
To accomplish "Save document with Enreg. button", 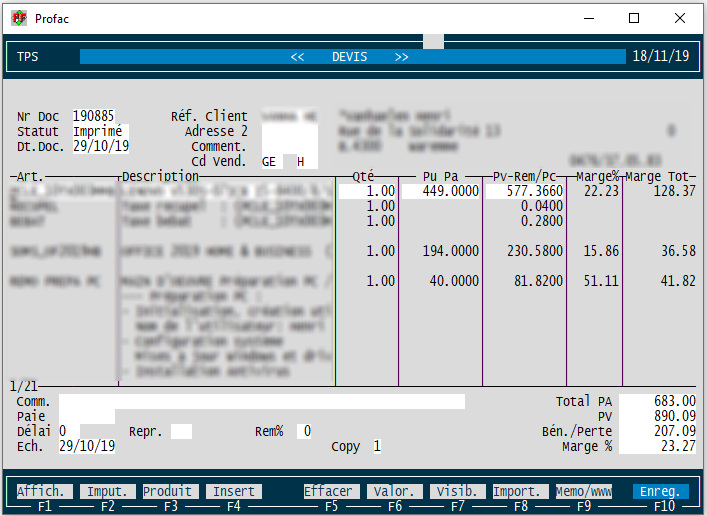I will [660, 491].
